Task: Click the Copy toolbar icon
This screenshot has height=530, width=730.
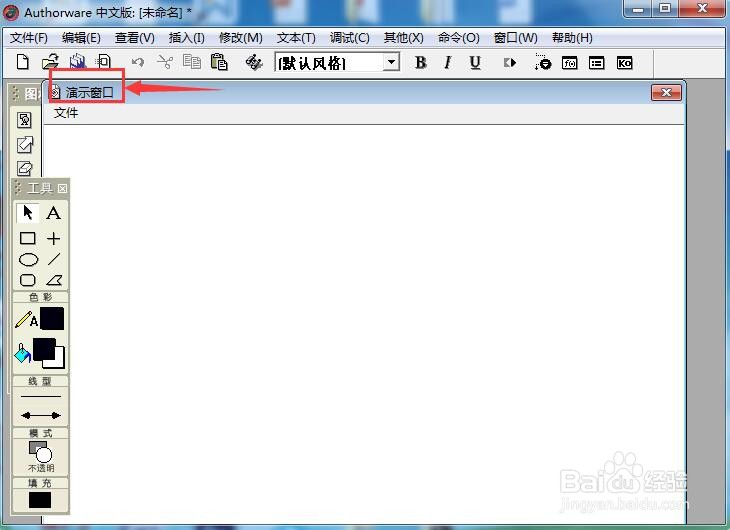Action: click(192, 62)
